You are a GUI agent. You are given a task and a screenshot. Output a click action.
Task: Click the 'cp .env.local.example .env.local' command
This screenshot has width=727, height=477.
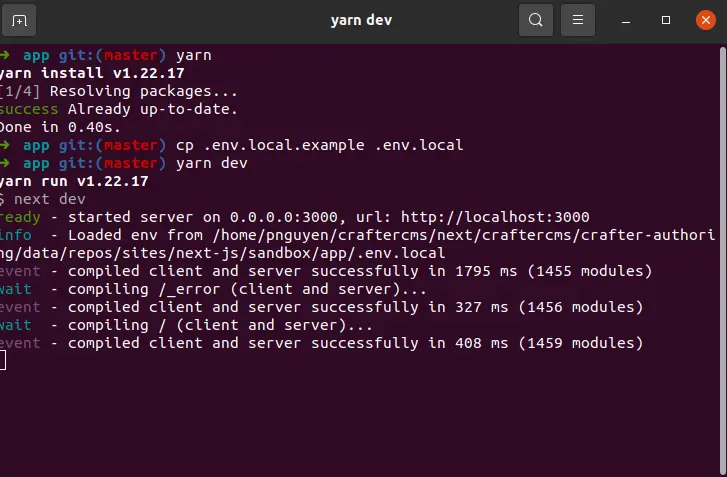coord(319,144)
